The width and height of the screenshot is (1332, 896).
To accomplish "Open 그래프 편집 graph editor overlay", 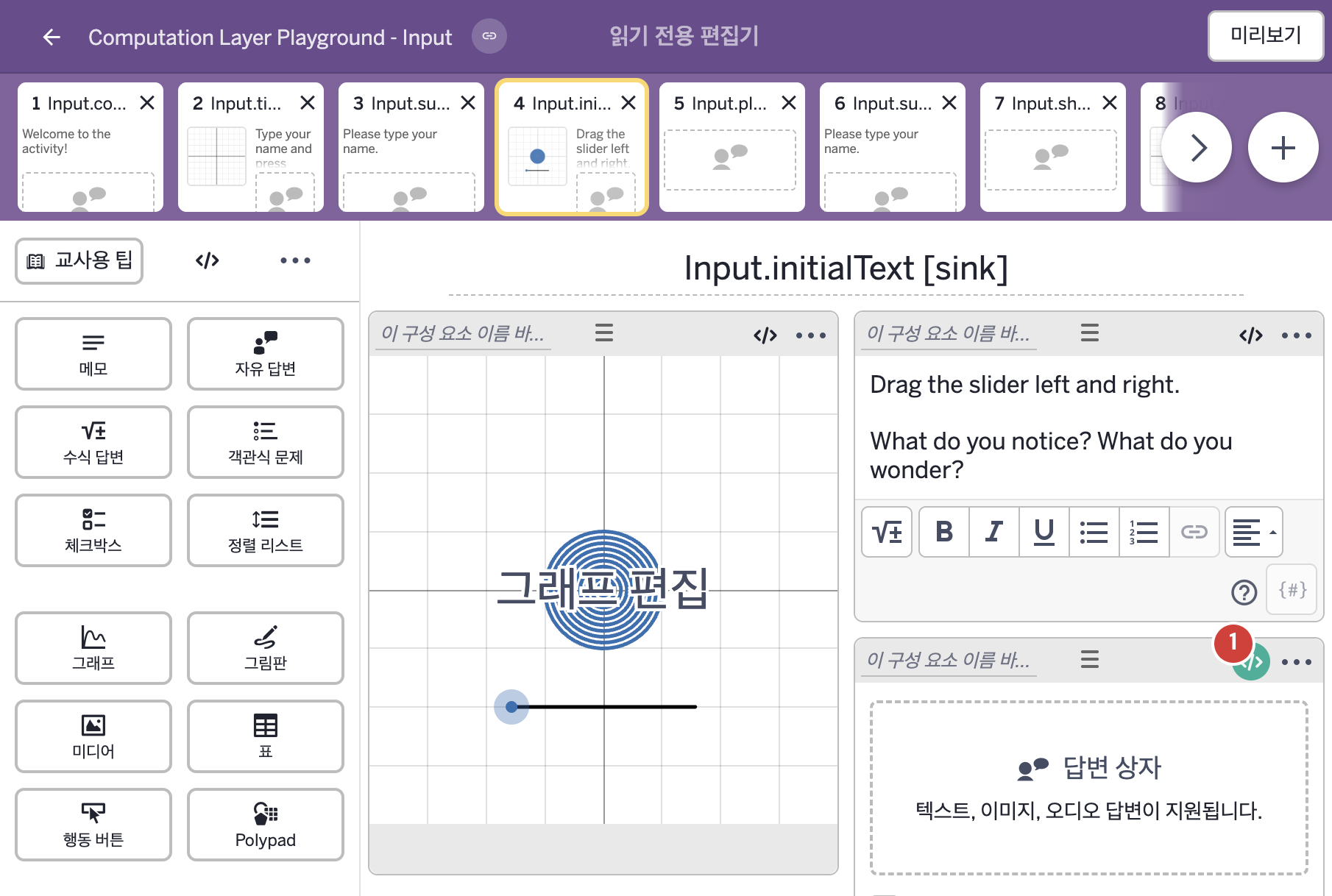I will click(x=603, y=589).
